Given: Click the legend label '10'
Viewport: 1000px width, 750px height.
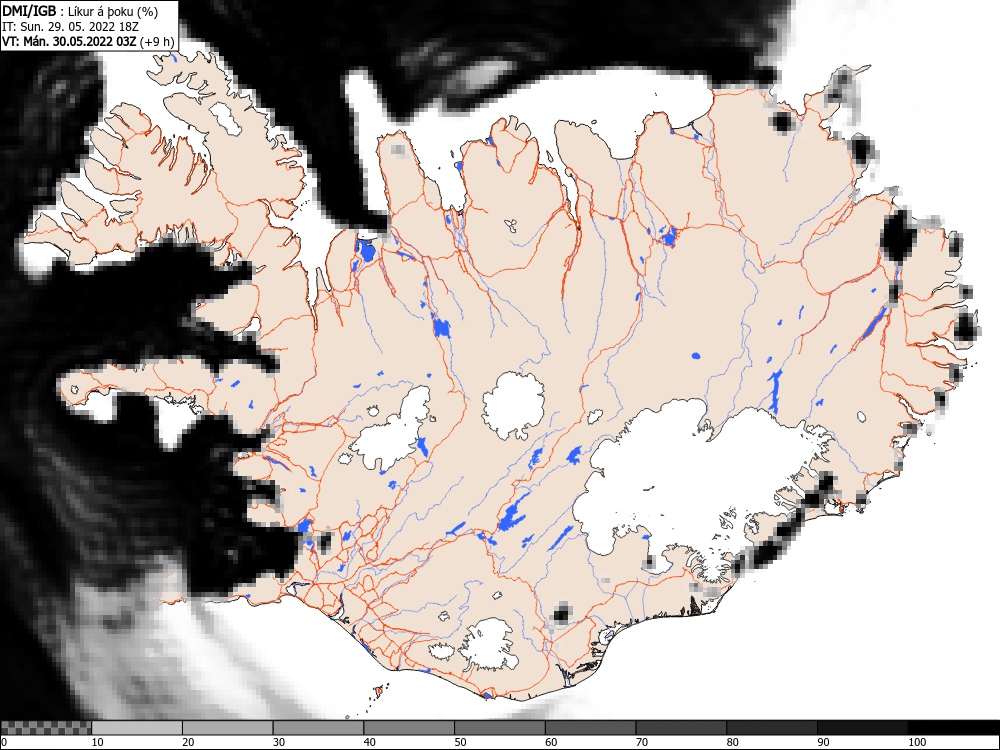Looking at the screenshot, I should [98, 742].
